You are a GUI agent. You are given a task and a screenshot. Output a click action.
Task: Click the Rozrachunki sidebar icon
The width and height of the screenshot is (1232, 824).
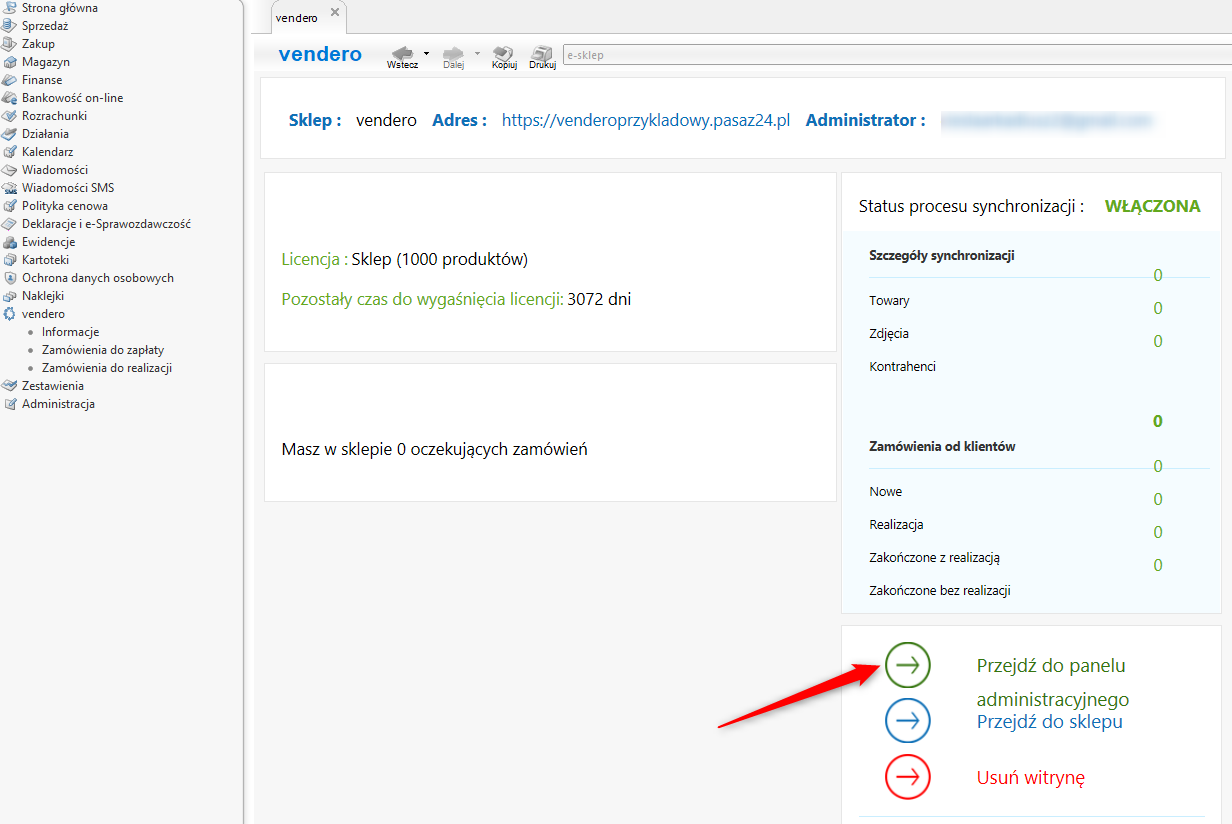[x=10, y=116]
